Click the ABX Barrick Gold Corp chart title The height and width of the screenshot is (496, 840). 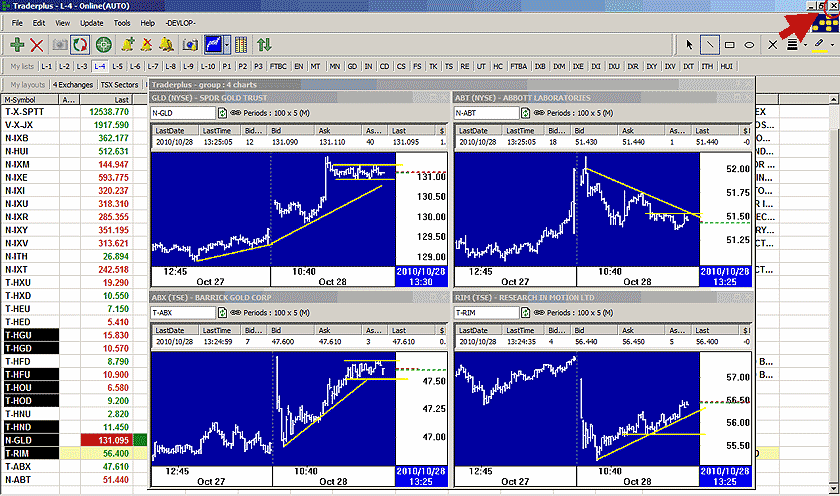point(212,297)
